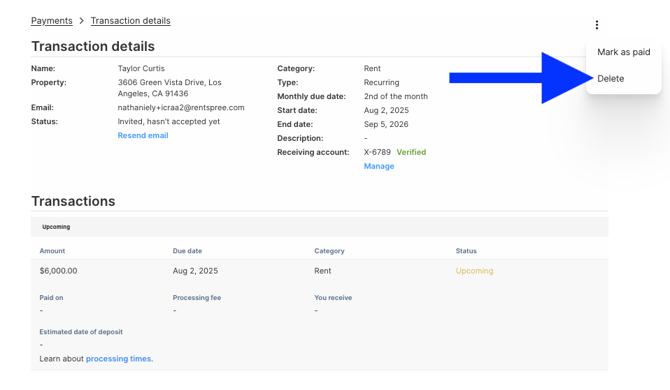Open the three-dot options menu
670x390 pixels.
click(x=597, y=25)
